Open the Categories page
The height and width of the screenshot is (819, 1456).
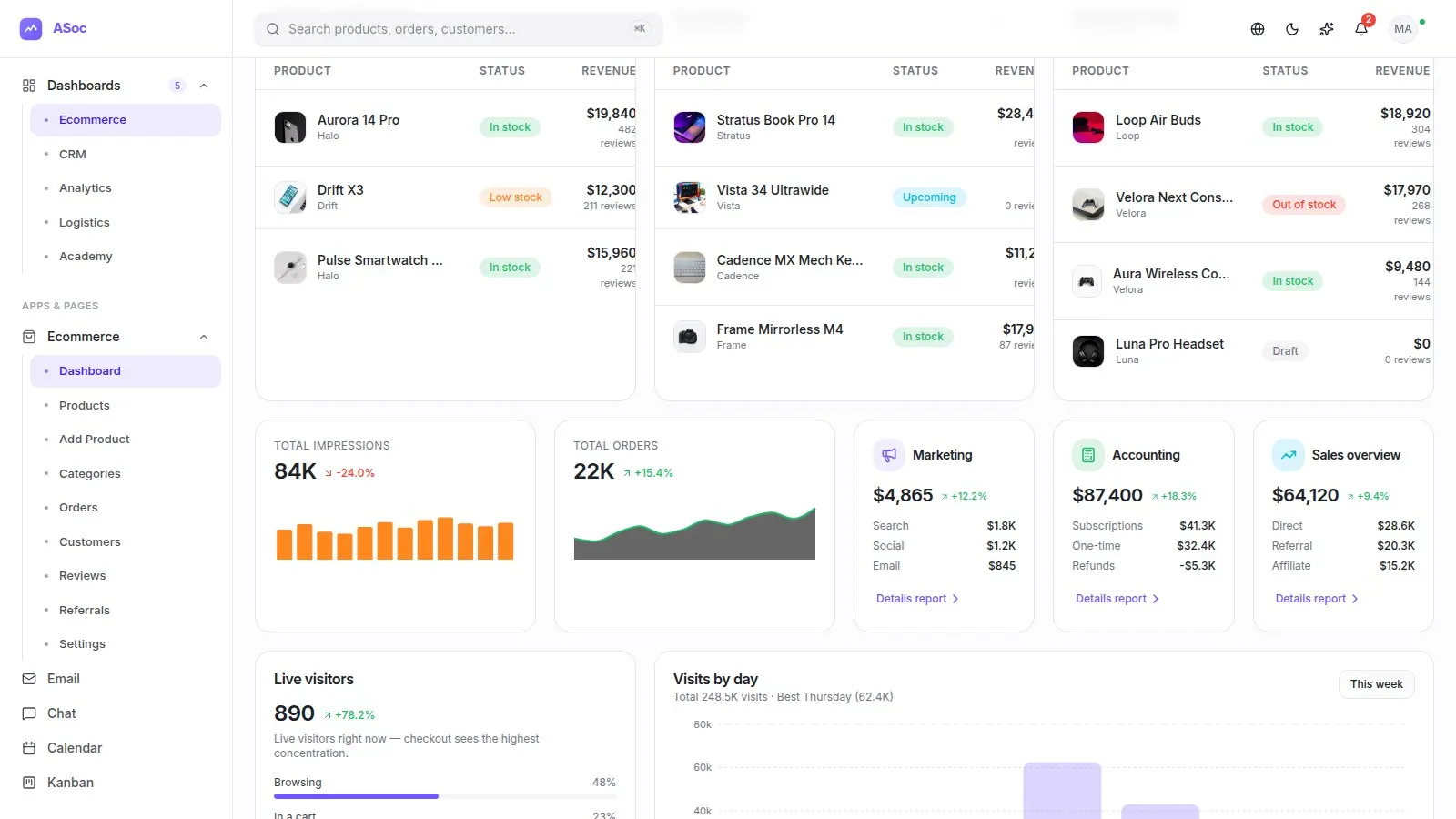[126, 474]
